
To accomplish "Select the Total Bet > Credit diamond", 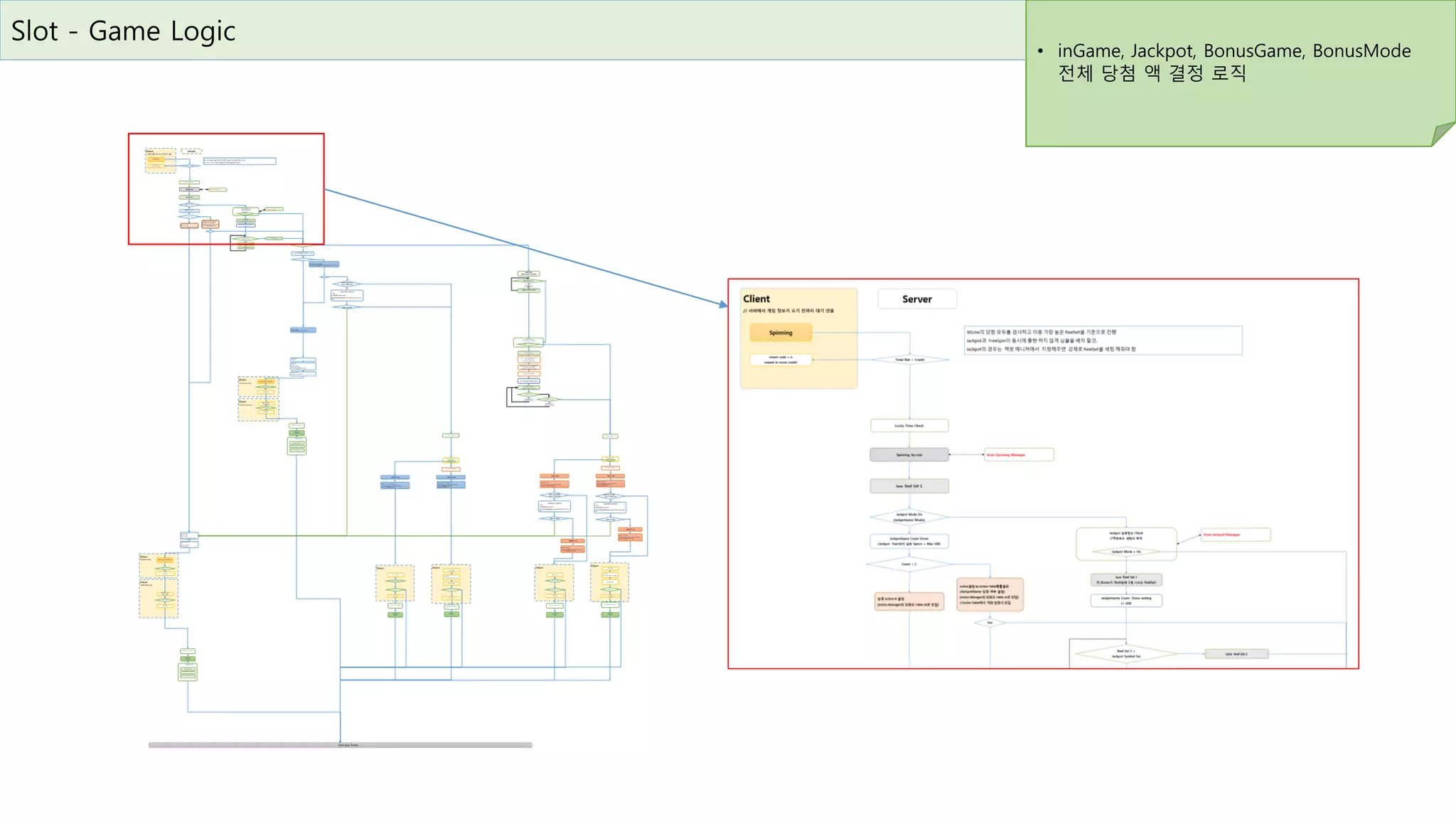I will click(909, 360).
